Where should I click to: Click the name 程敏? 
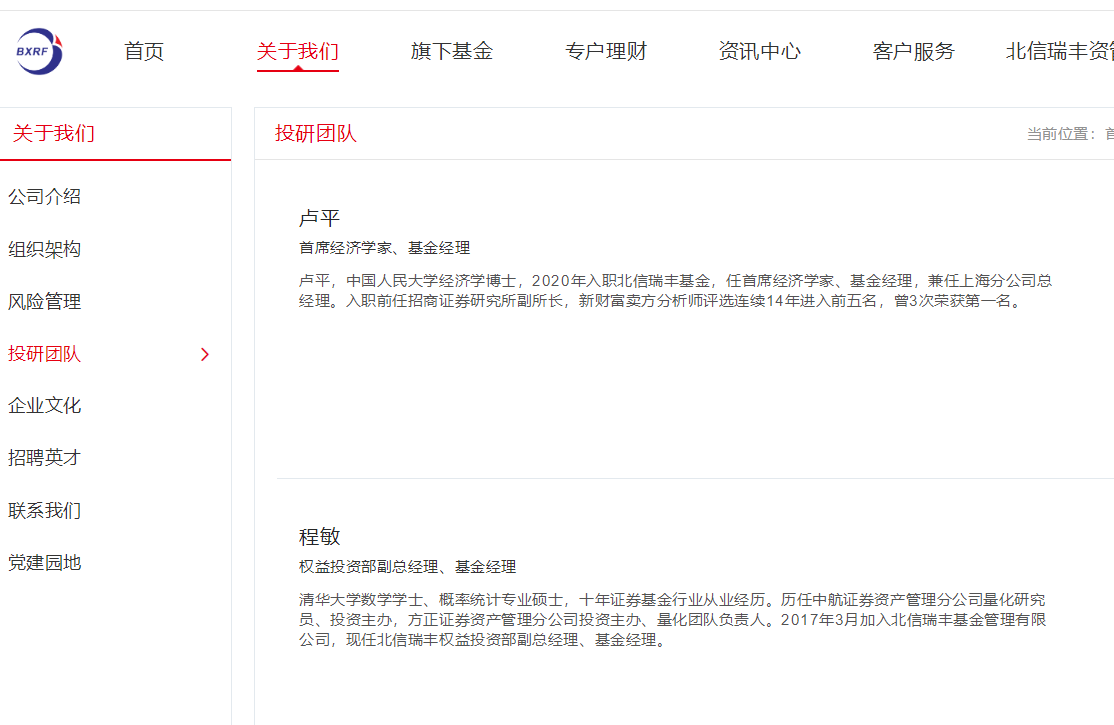[320, 537]
